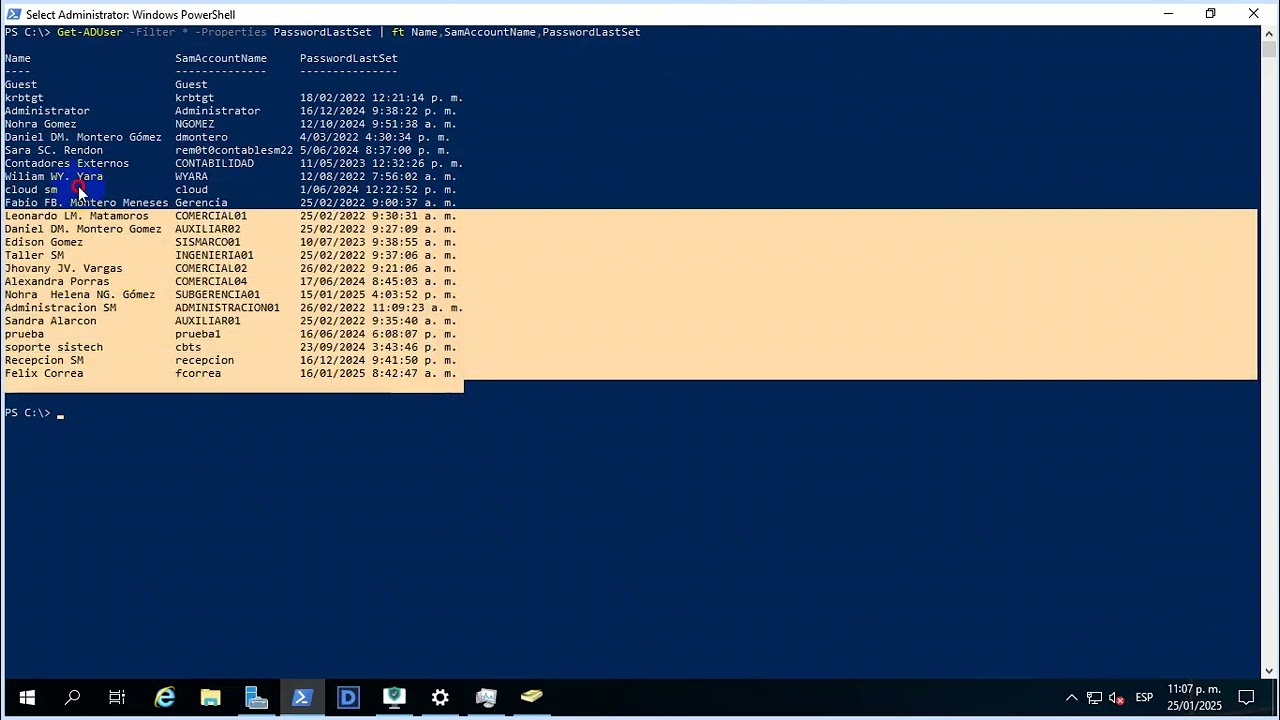Click the SamAccountName column header
This screenshot has height=720, width=1280.
coord(221,58)
